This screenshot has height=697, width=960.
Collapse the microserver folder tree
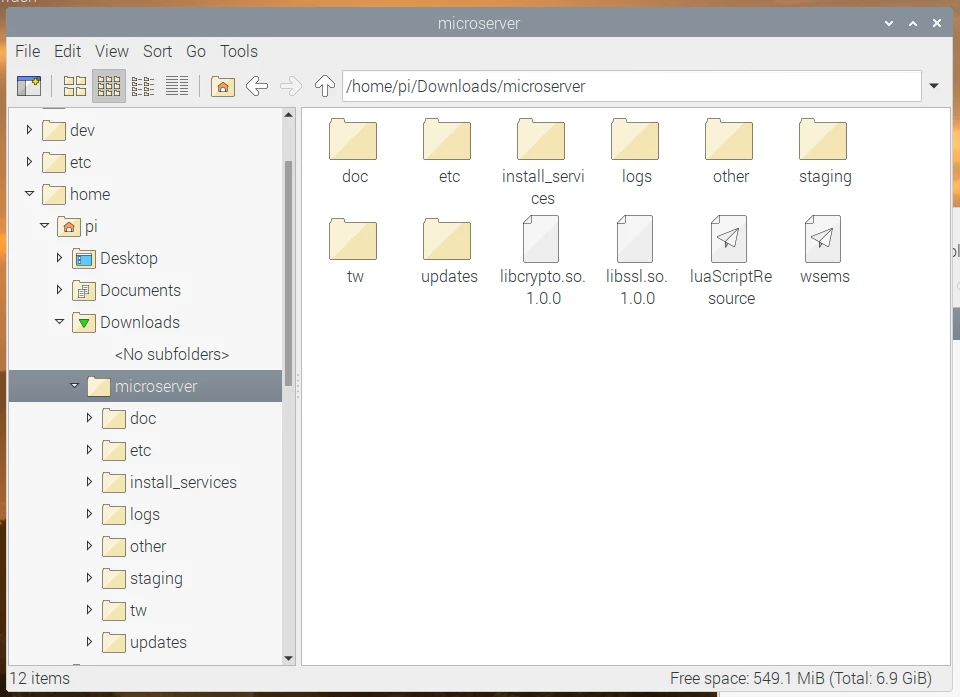tap(74, 385)
